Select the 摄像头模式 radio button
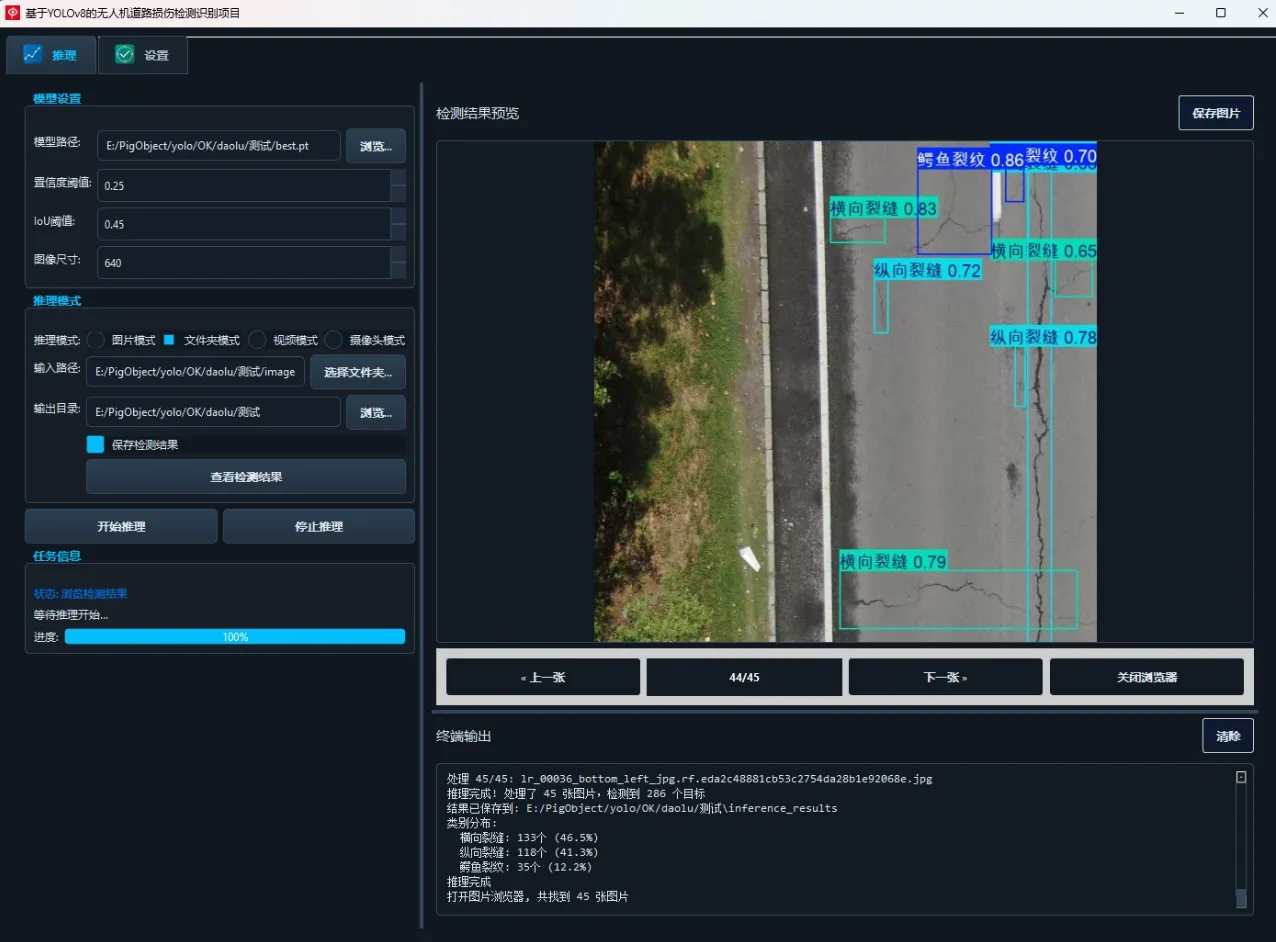The image size is (1276, 942). (333, 340)
